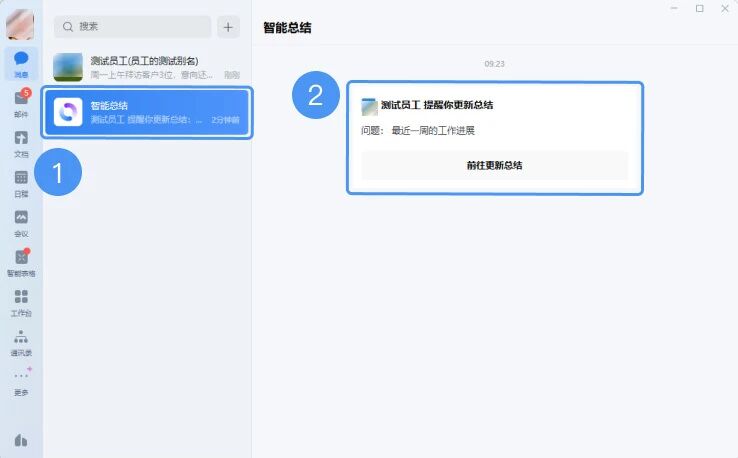This screenshot has height=458, width=738.
Task: Open the 日程 calendar icon
Action: (21, 181)
